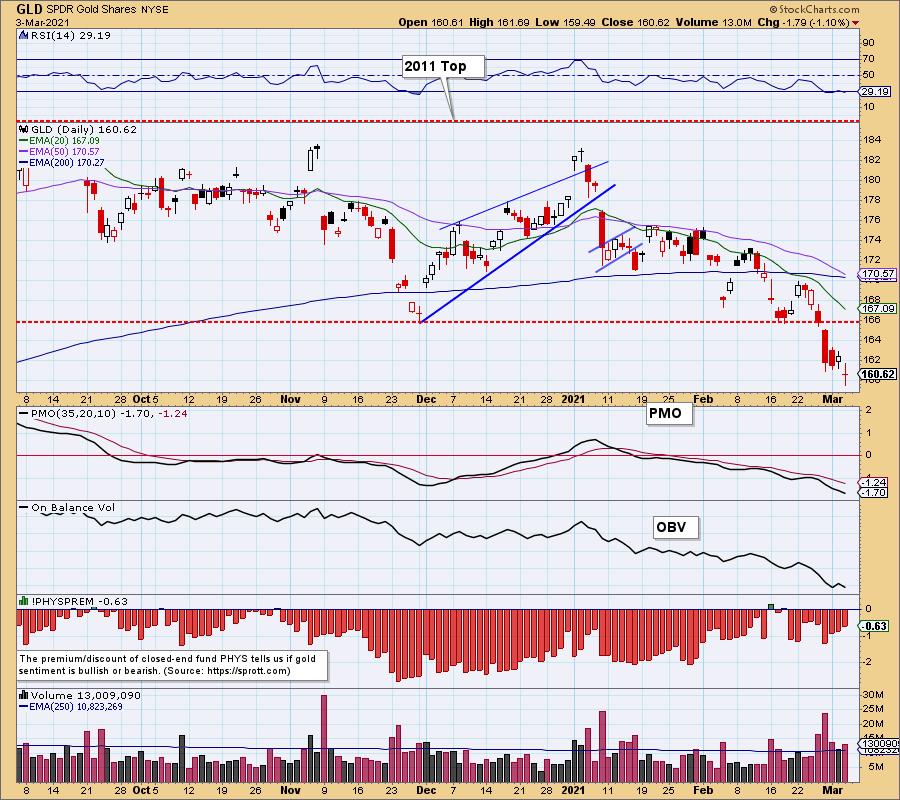
Task: Click the 160.62 last price tag on the axis
Action: point(878,374)
